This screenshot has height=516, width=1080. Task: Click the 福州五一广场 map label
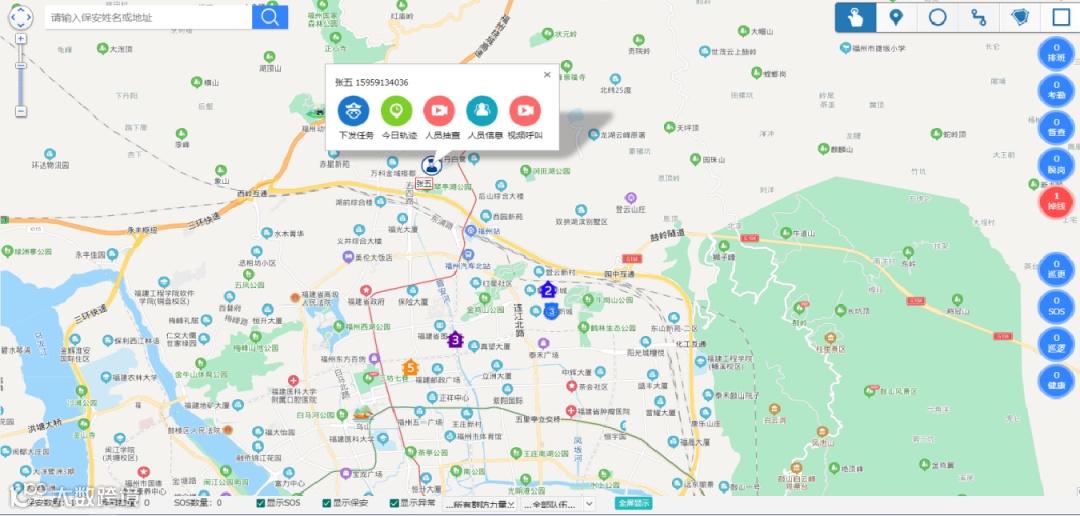pos(417,422)
